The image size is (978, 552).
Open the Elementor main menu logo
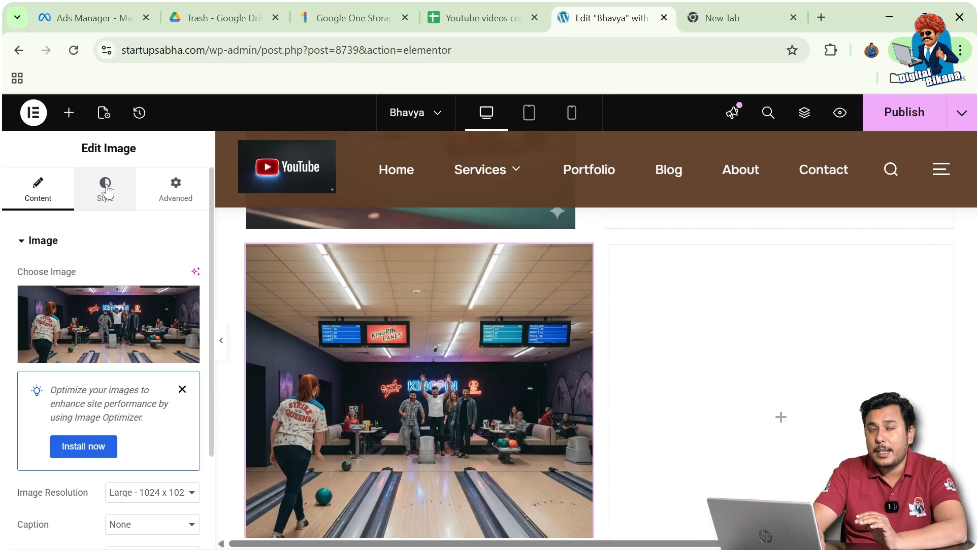34,113
